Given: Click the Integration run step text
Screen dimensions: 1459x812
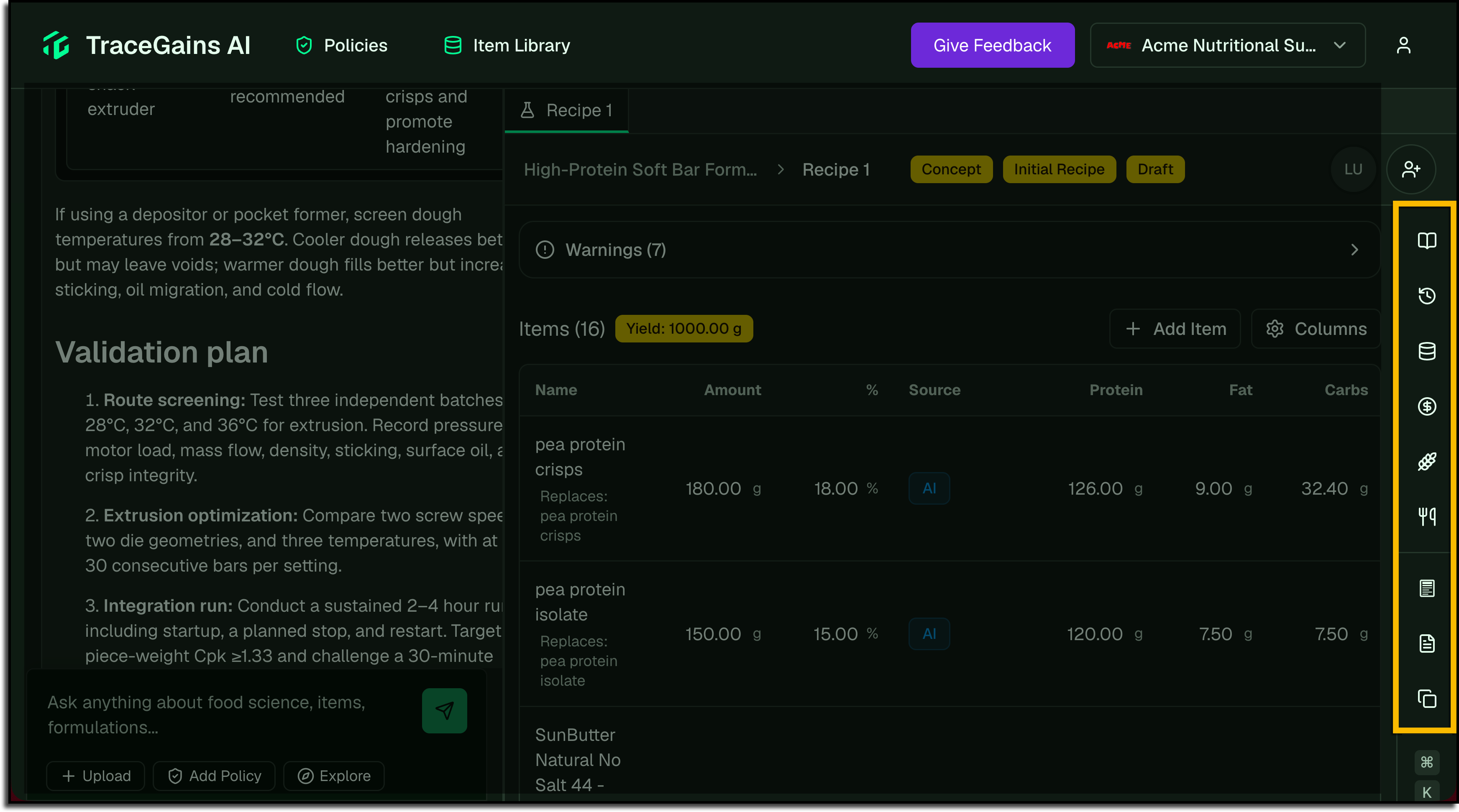Looking at the screenshot, I should click(x=294, y=631).
